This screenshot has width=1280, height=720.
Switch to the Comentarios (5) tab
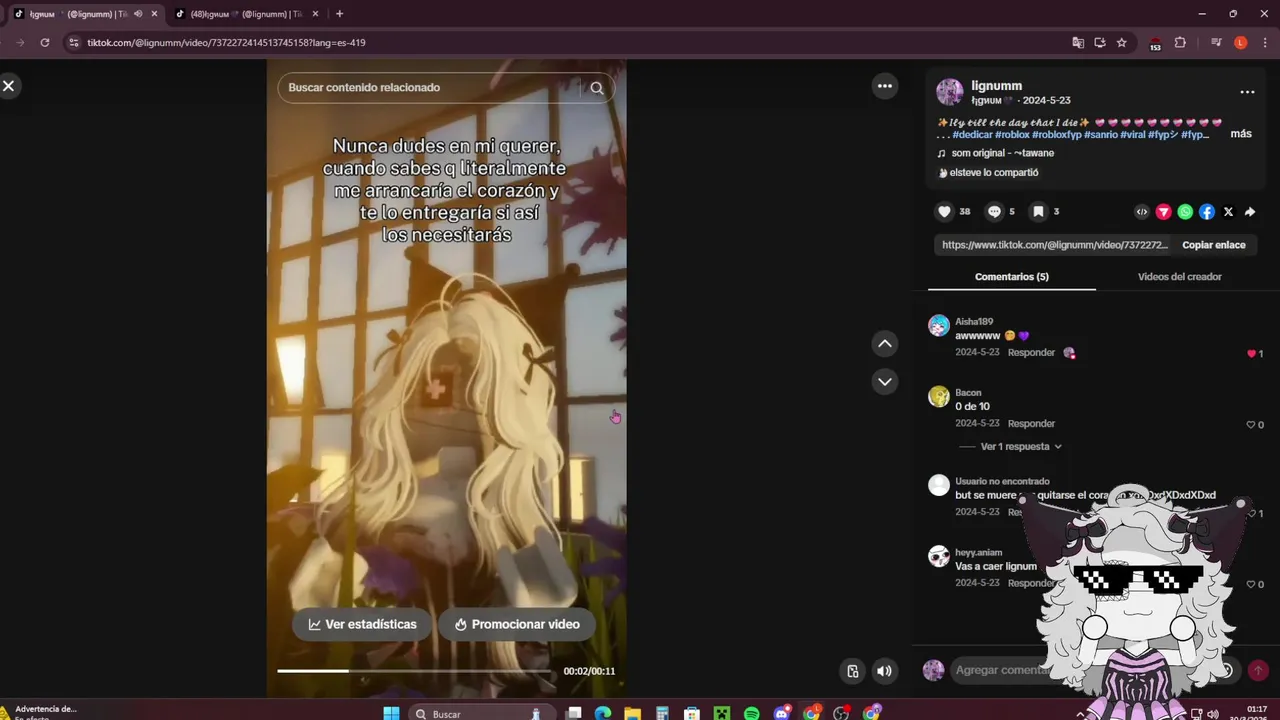1012,277
